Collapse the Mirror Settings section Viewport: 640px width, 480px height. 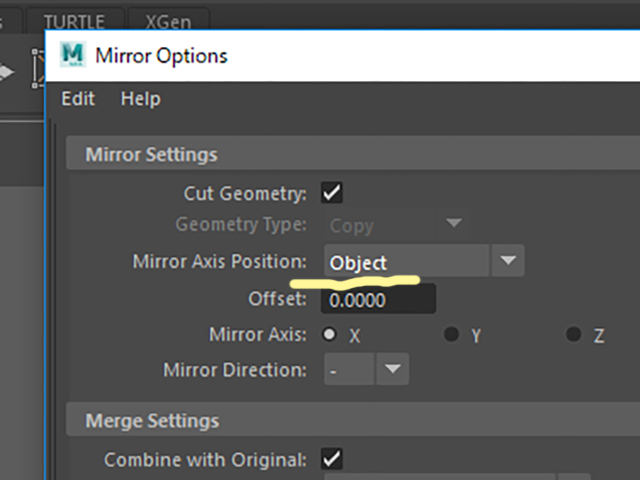(x=353, y=154)
